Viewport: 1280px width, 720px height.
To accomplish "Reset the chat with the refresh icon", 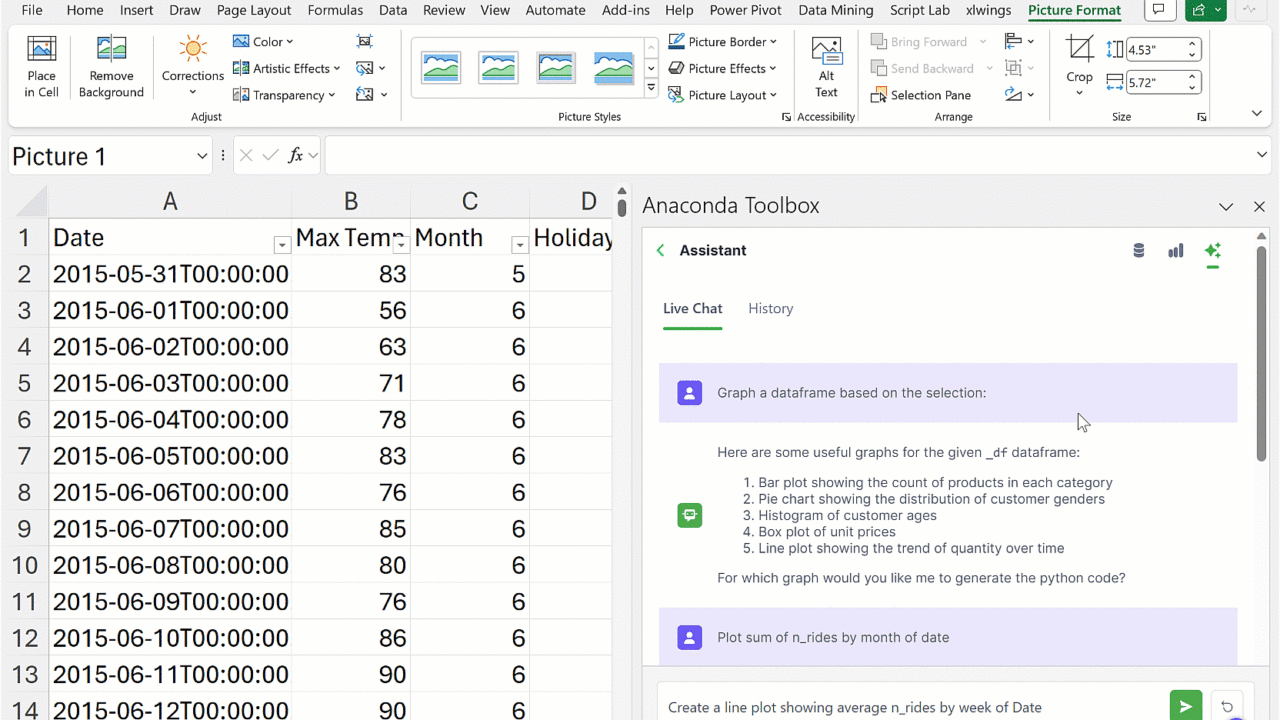I will pos(1227,706).
